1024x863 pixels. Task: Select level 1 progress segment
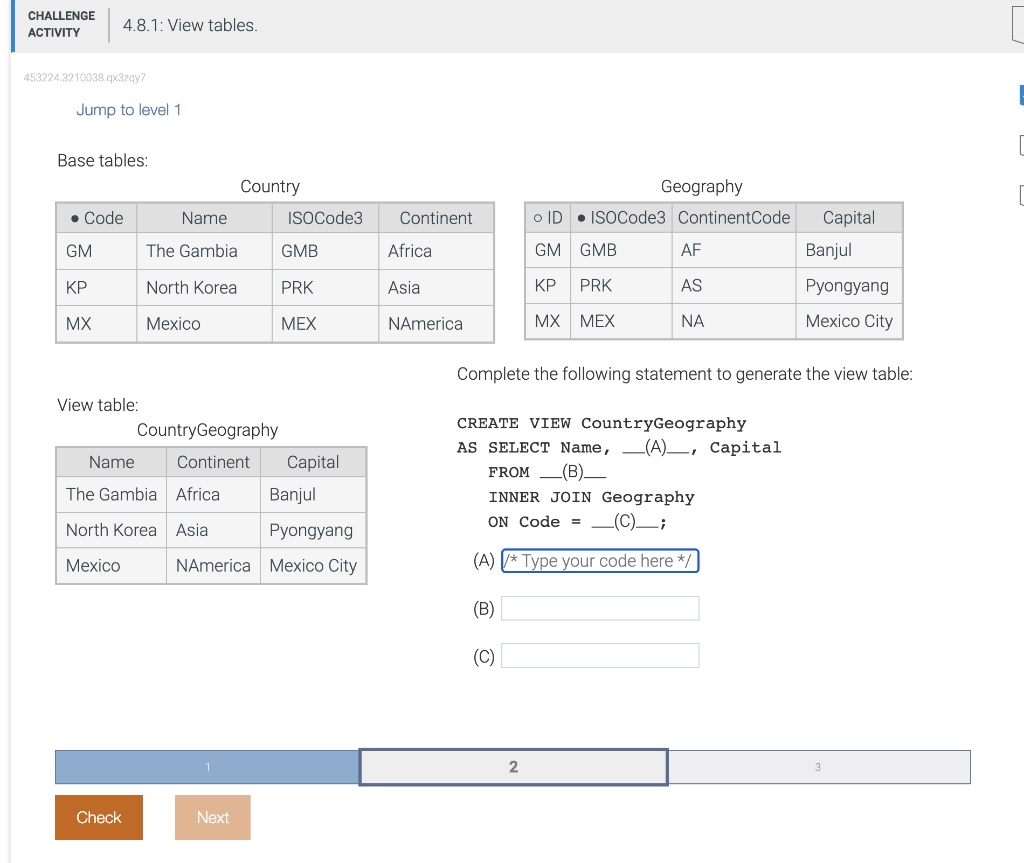pyautogui.click(x=207, y=767)
